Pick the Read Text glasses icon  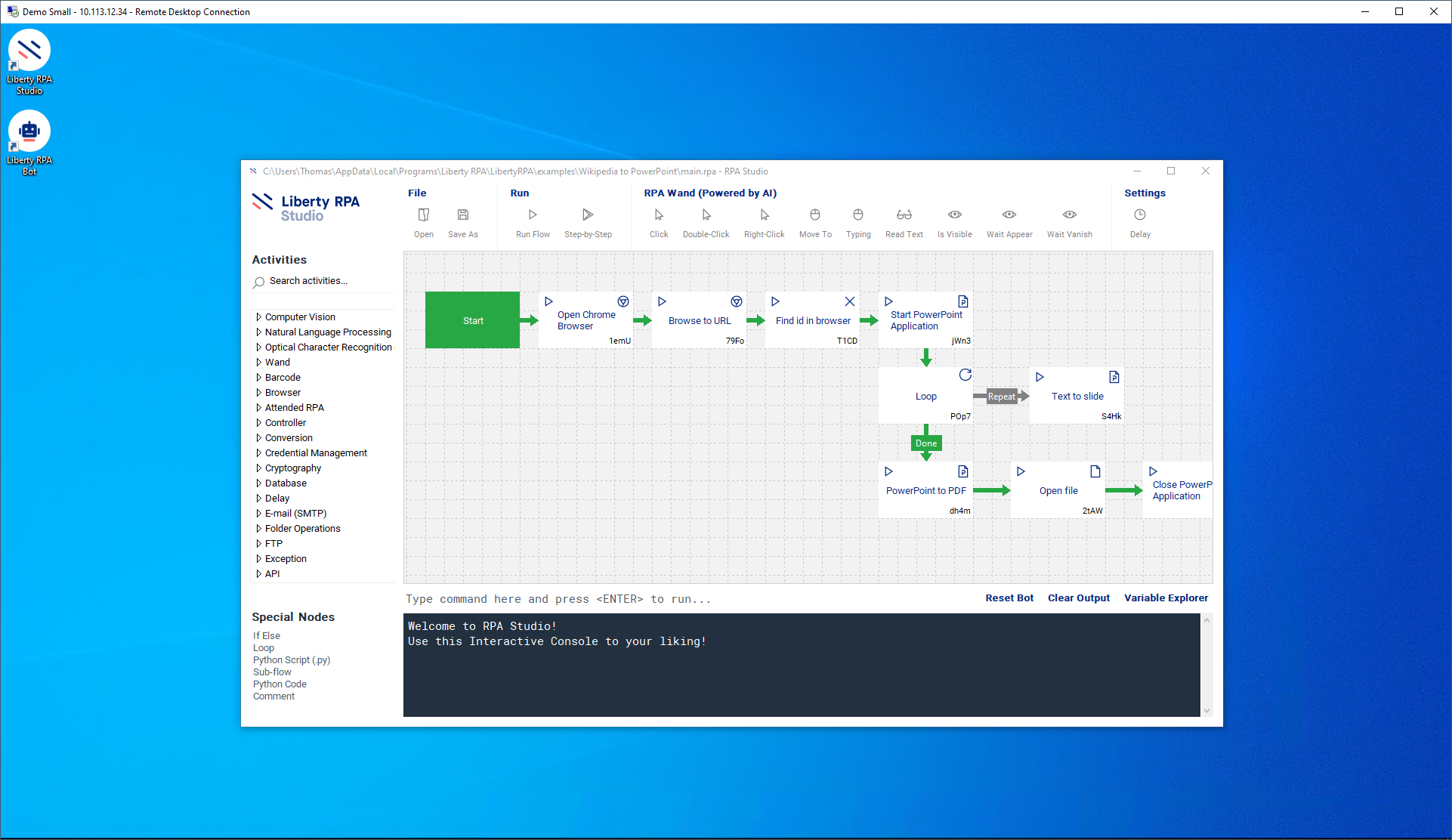904,215
